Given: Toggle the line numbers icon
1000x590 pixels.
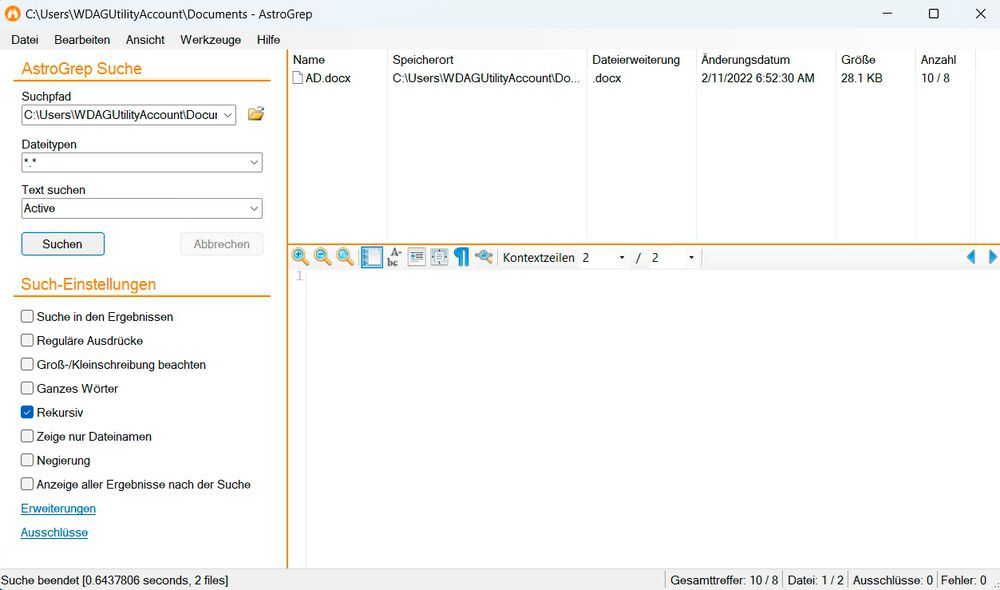Looking at the screenshot, I should point(372,257).
